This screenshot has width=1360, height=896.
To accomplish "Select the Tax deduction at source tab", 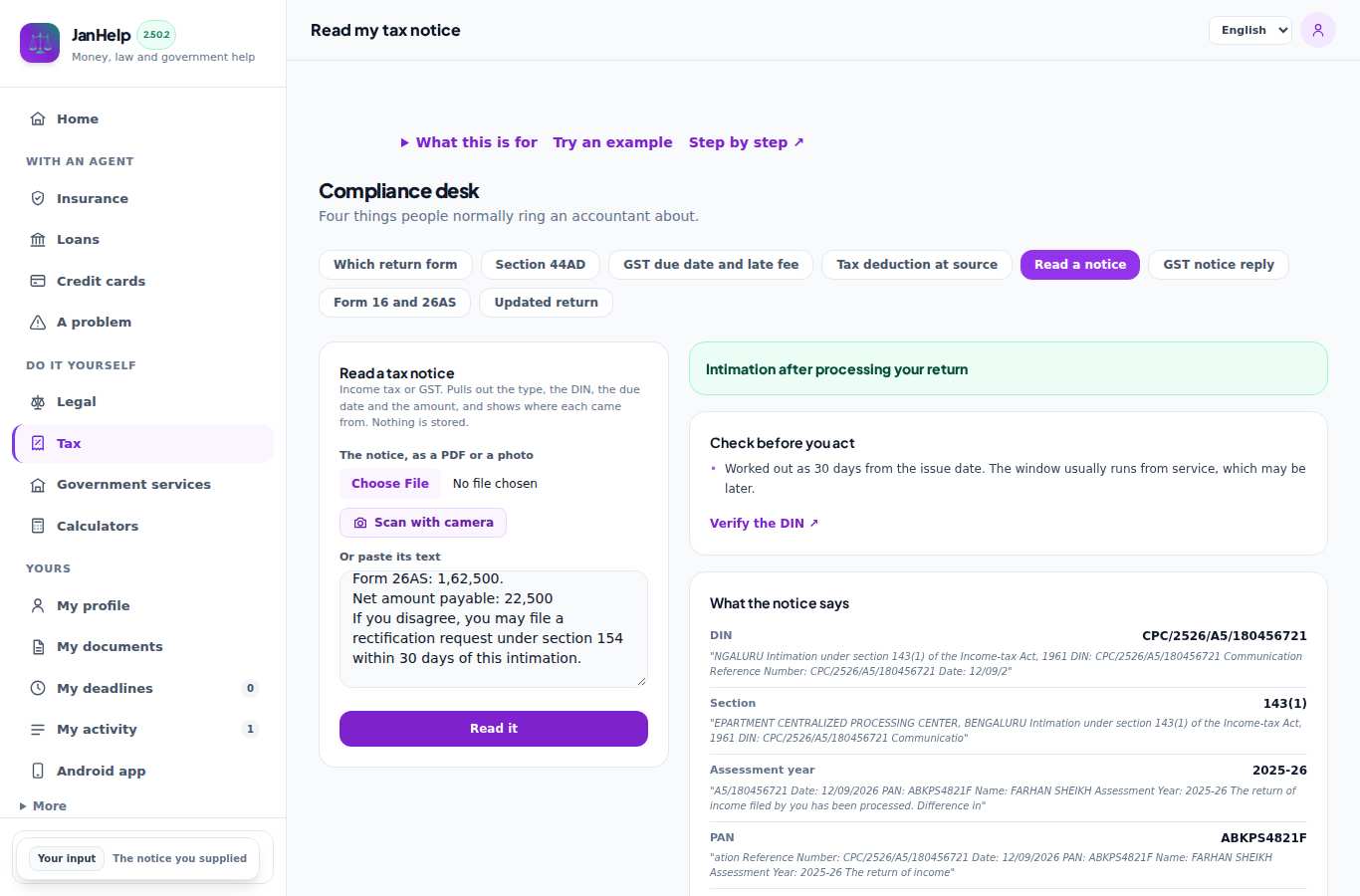I will coord(917,265).
